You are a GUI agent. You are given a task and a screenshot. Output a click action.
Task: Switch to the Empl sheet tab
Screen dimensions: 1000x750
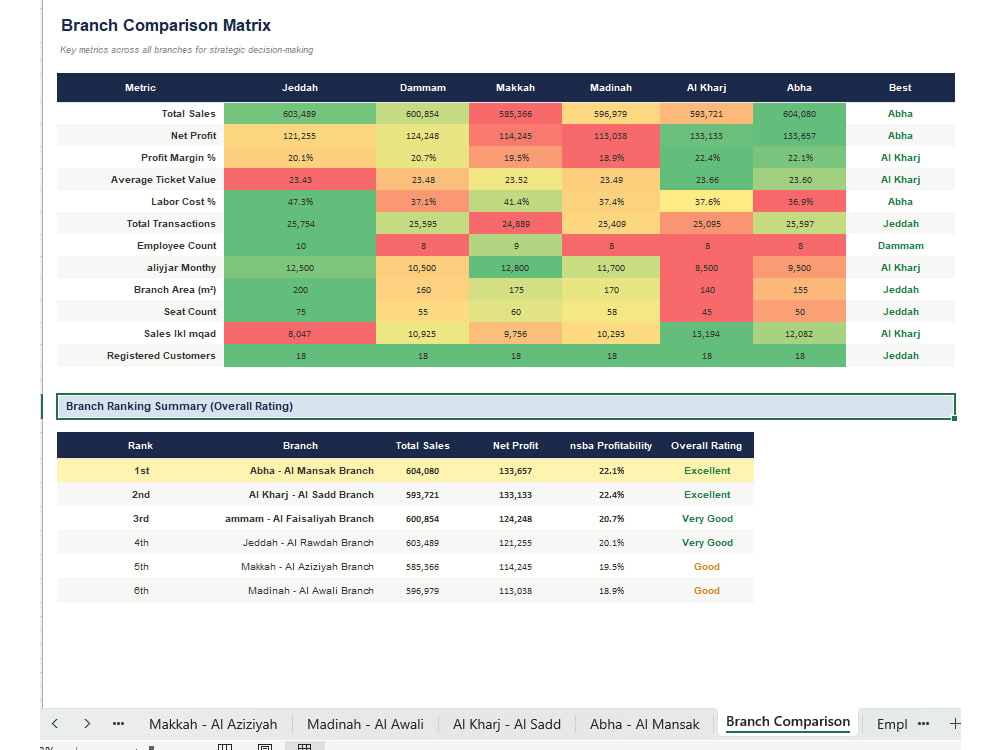click(892, 724)
